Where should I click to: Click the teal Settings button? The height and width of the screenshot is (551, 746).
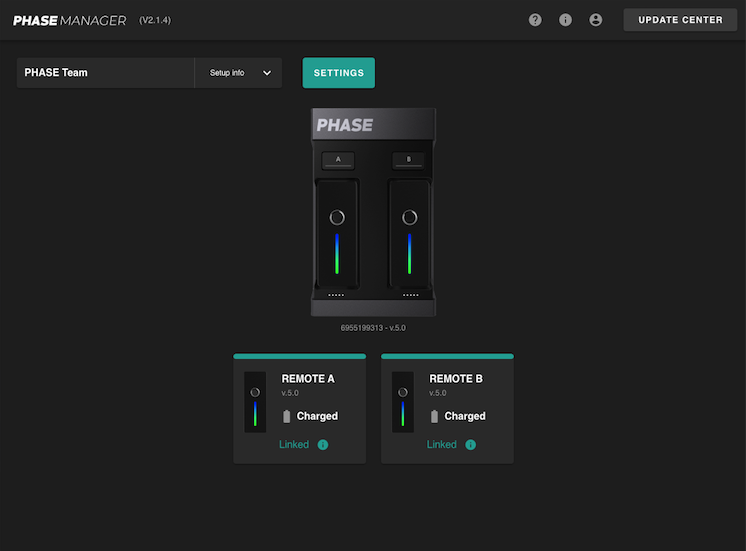339,73
